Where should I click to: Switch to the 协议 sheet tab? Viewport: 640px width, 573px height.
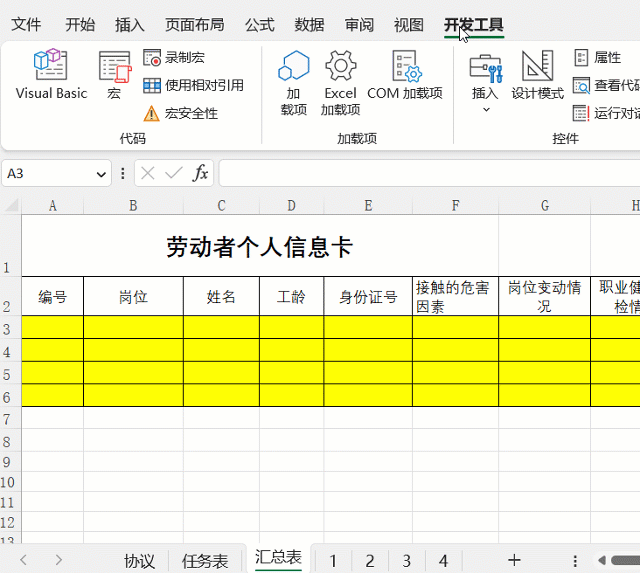[140, 561]
